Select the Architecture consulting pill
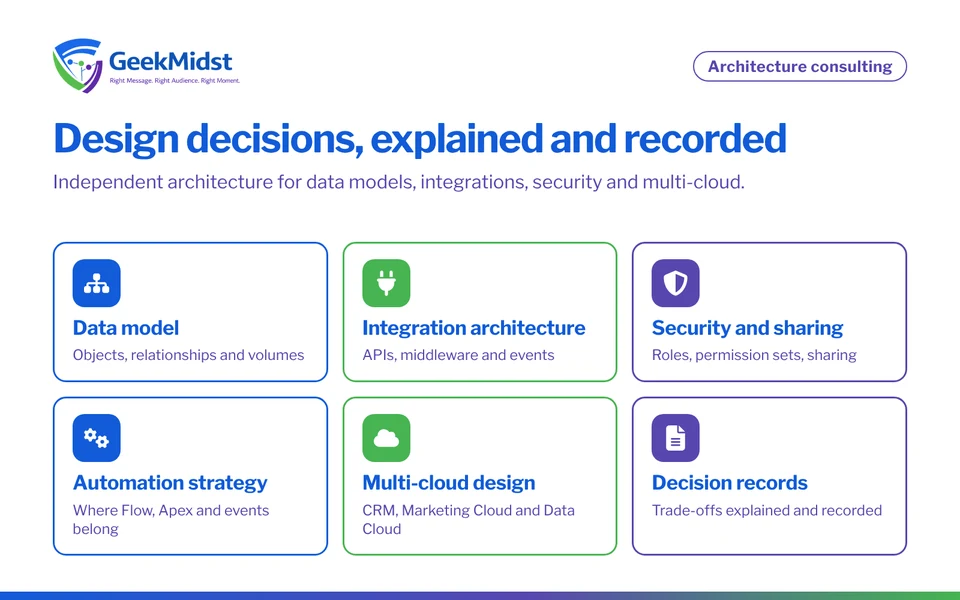 pyautogui.click(x=800, y=66)
